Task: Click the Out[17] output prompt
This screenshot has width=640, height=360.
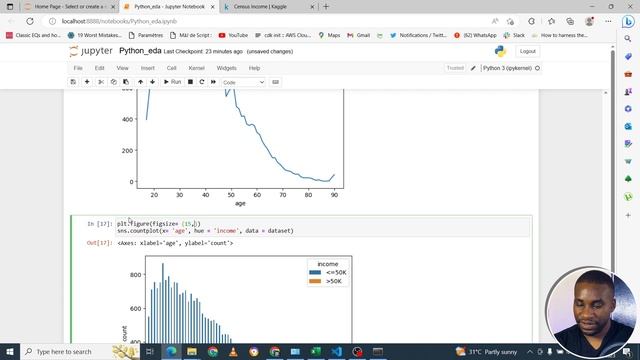Action: click(99, 243)
